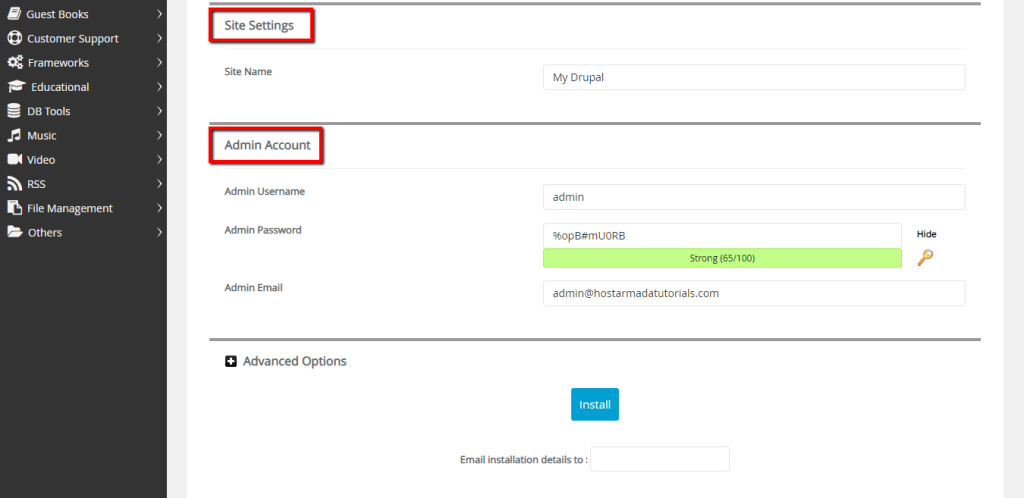
Task: Click the Site Settings heading
Action: pyautogui.click(x=259, y=25)
